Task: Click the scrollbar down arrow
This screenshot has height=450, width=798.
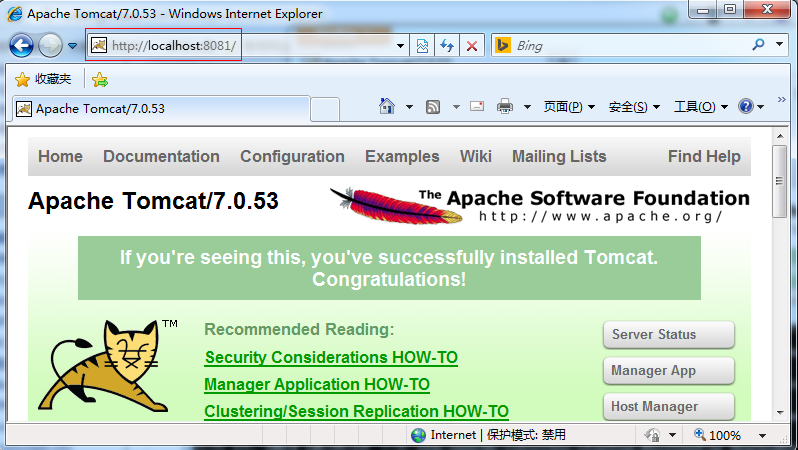Action: point(780,413)
